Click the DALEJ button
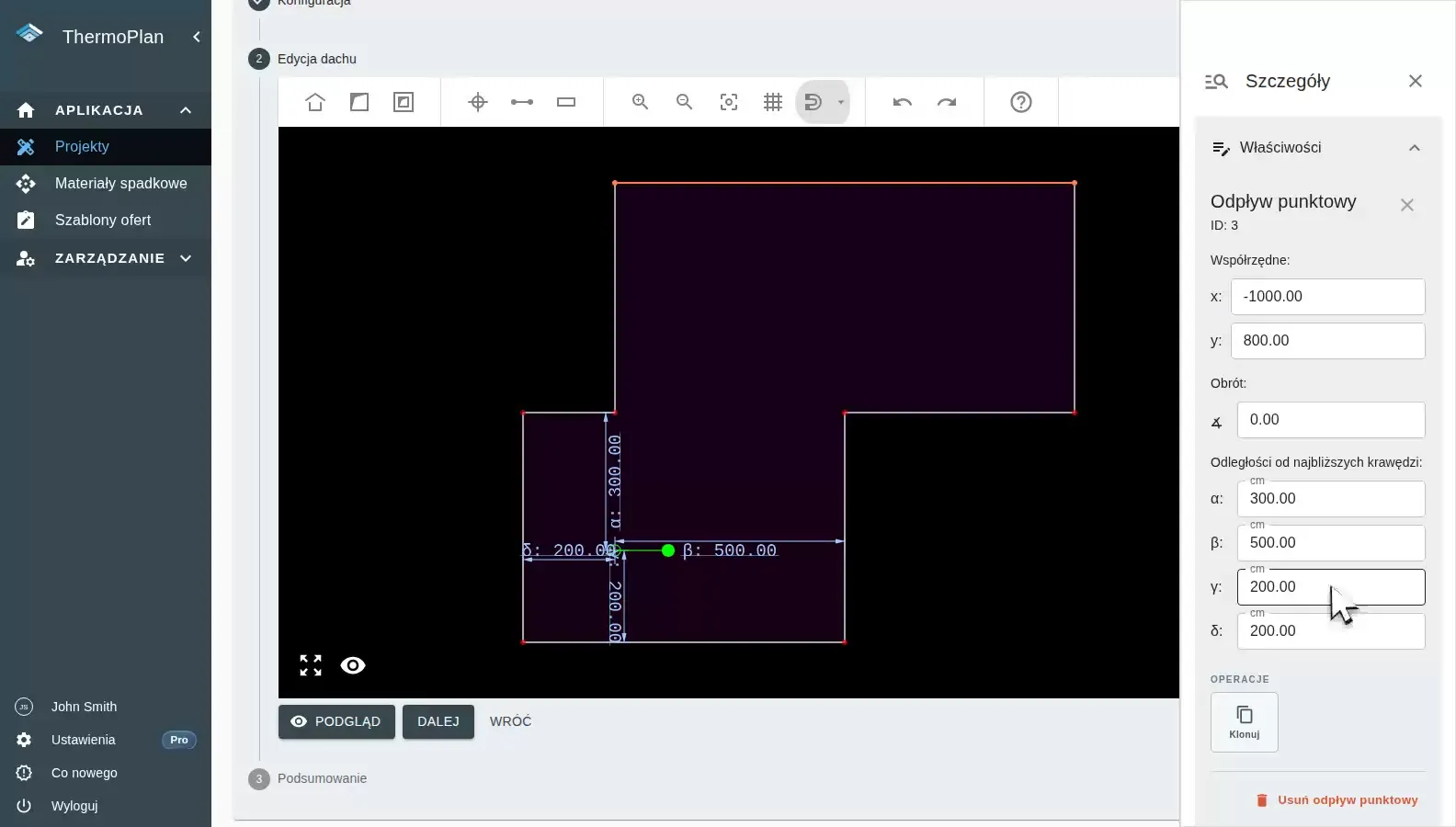The height and width of the screenshot is (827, 1456). (438, 722)
